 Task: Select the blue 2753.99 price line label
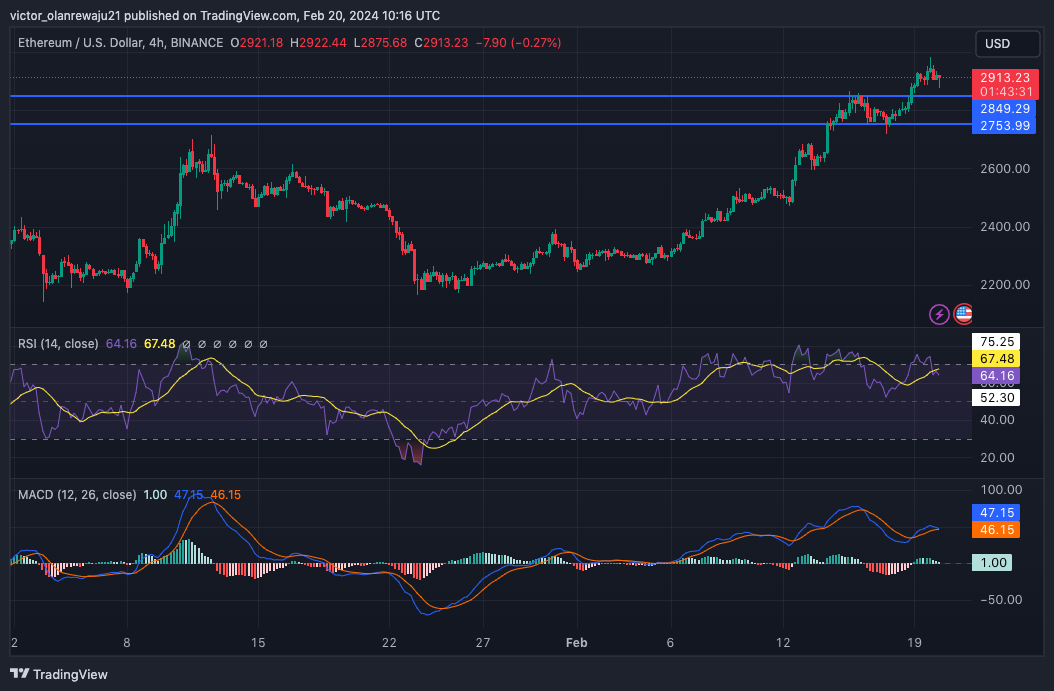tap(1004, 125)
